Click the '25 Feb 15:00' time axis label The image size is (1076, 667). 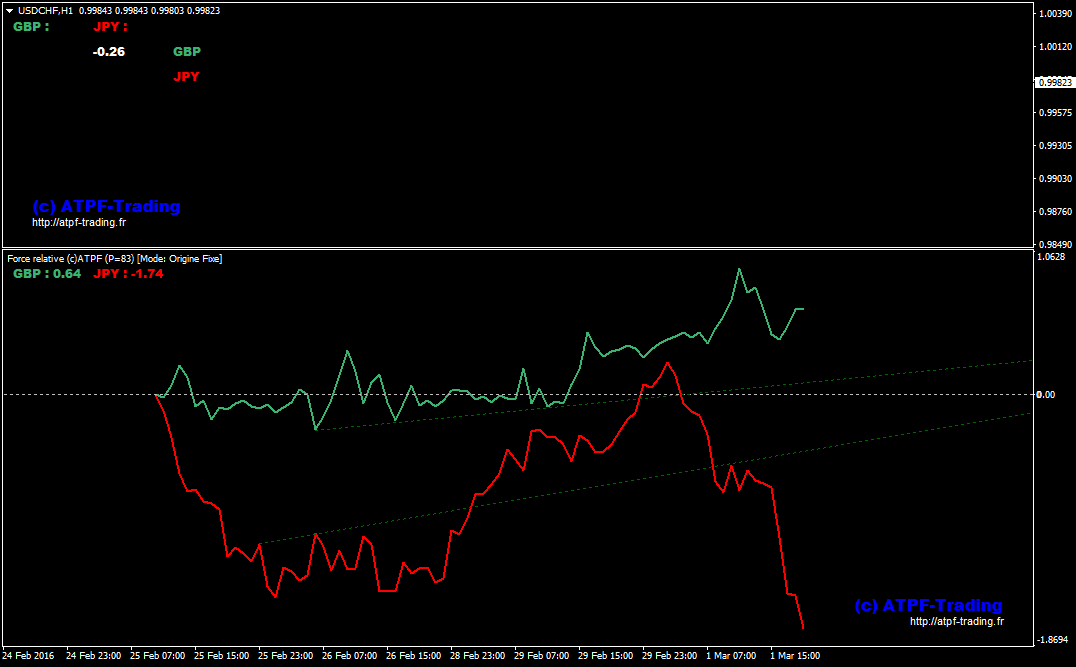tap(222, 655)
